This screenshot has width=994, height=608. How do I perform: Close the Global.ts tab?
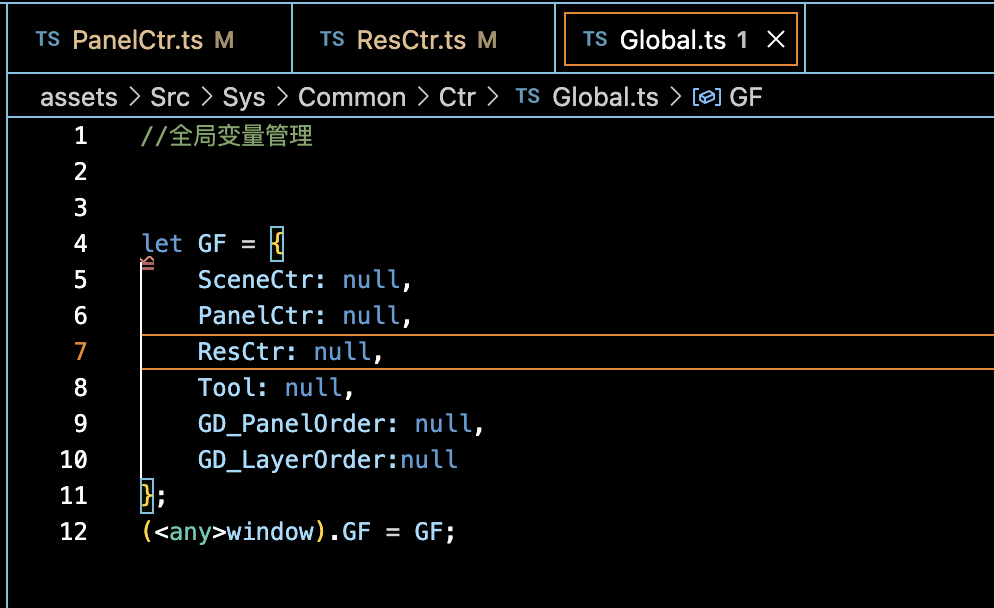click(775, 40)
